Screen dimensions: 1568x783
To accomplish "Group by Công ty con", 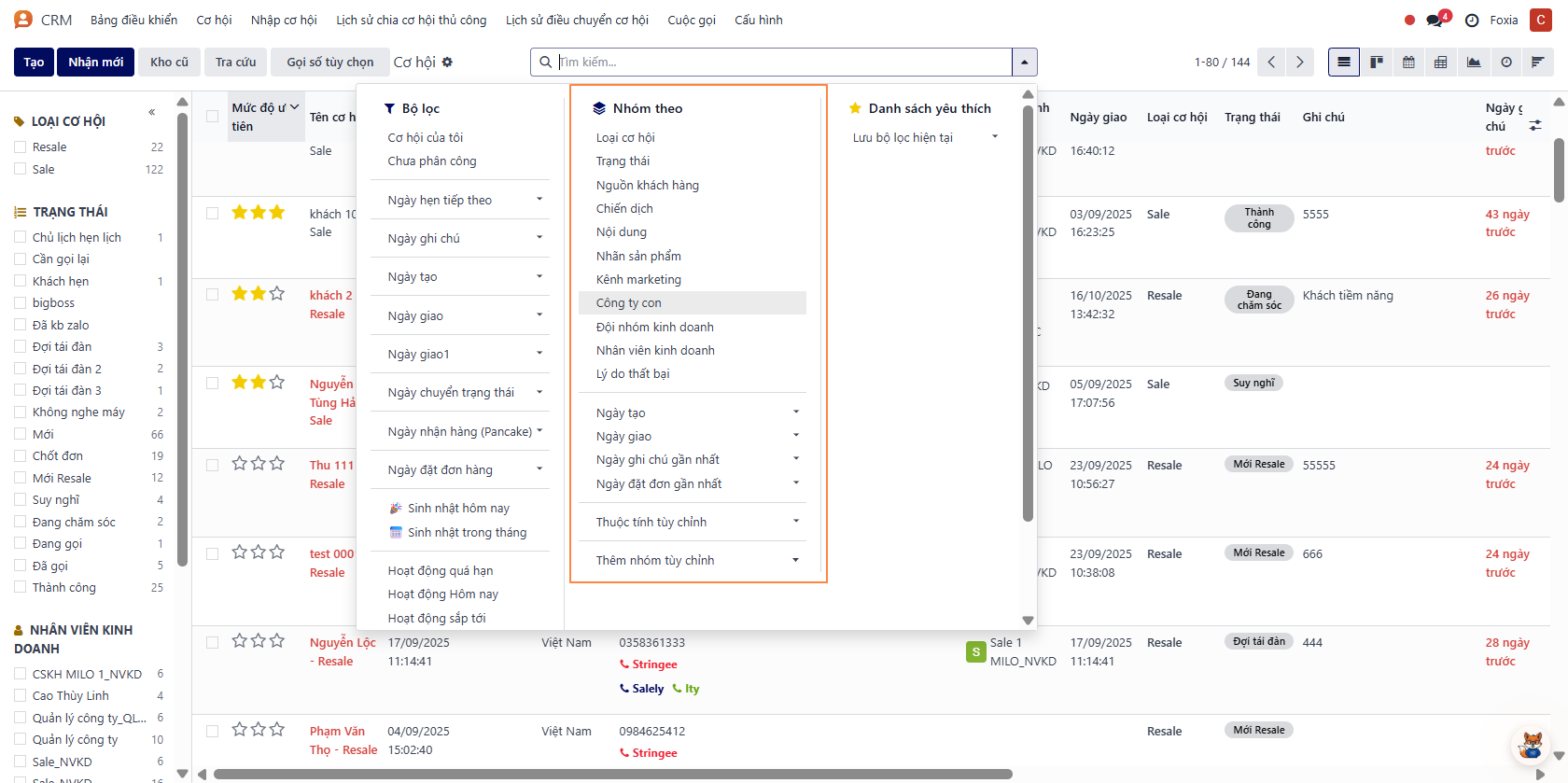I will coord(629,303).
